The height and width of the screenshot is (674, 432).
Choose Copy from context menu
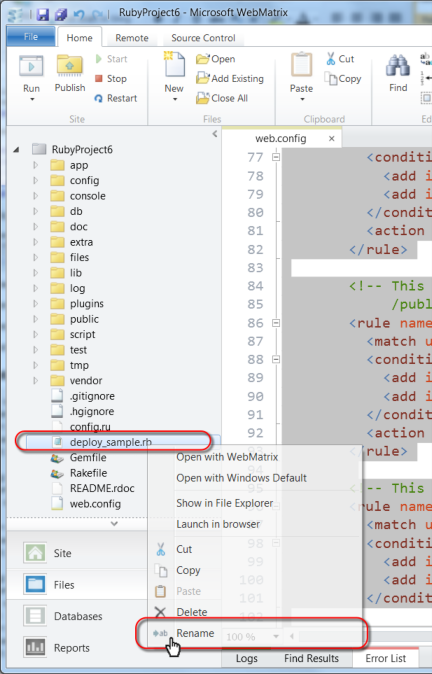coord(188,570)
